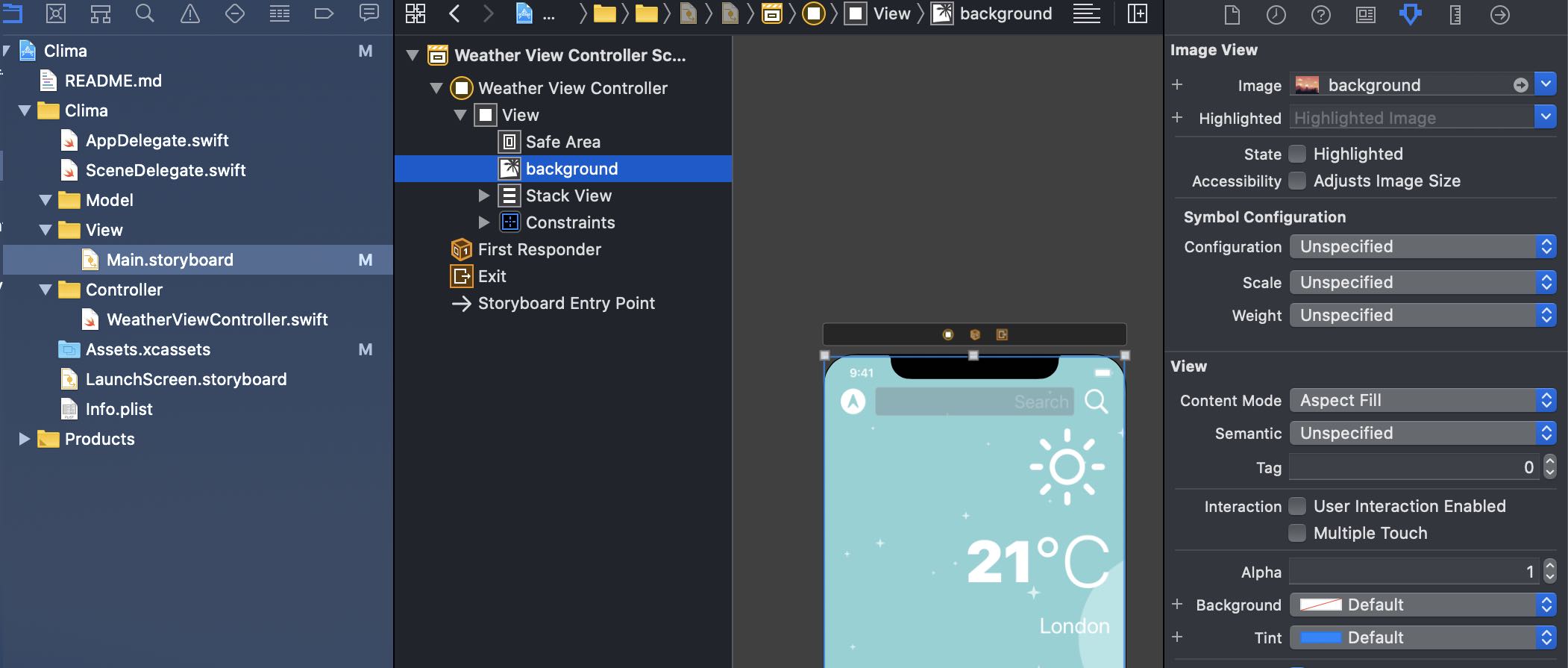The image size is (1568, 668).
Task: Open the Report navigator speech bubble icon
Action: pyautogui.click(x=369, y=13)
